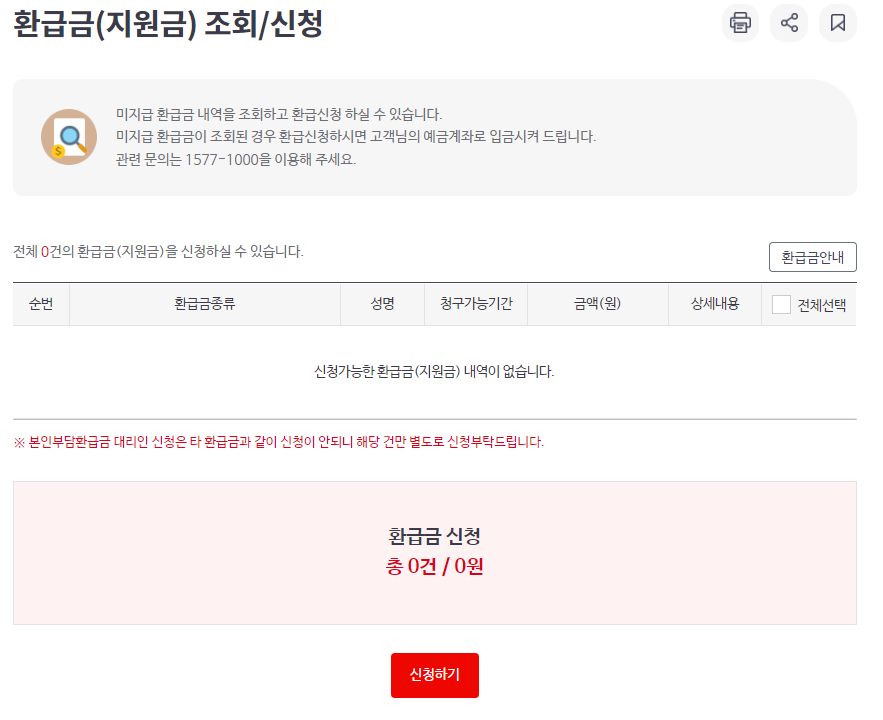Click the 환급금 신청 heading
Screen dimensions: 883x720
[434, 535]
